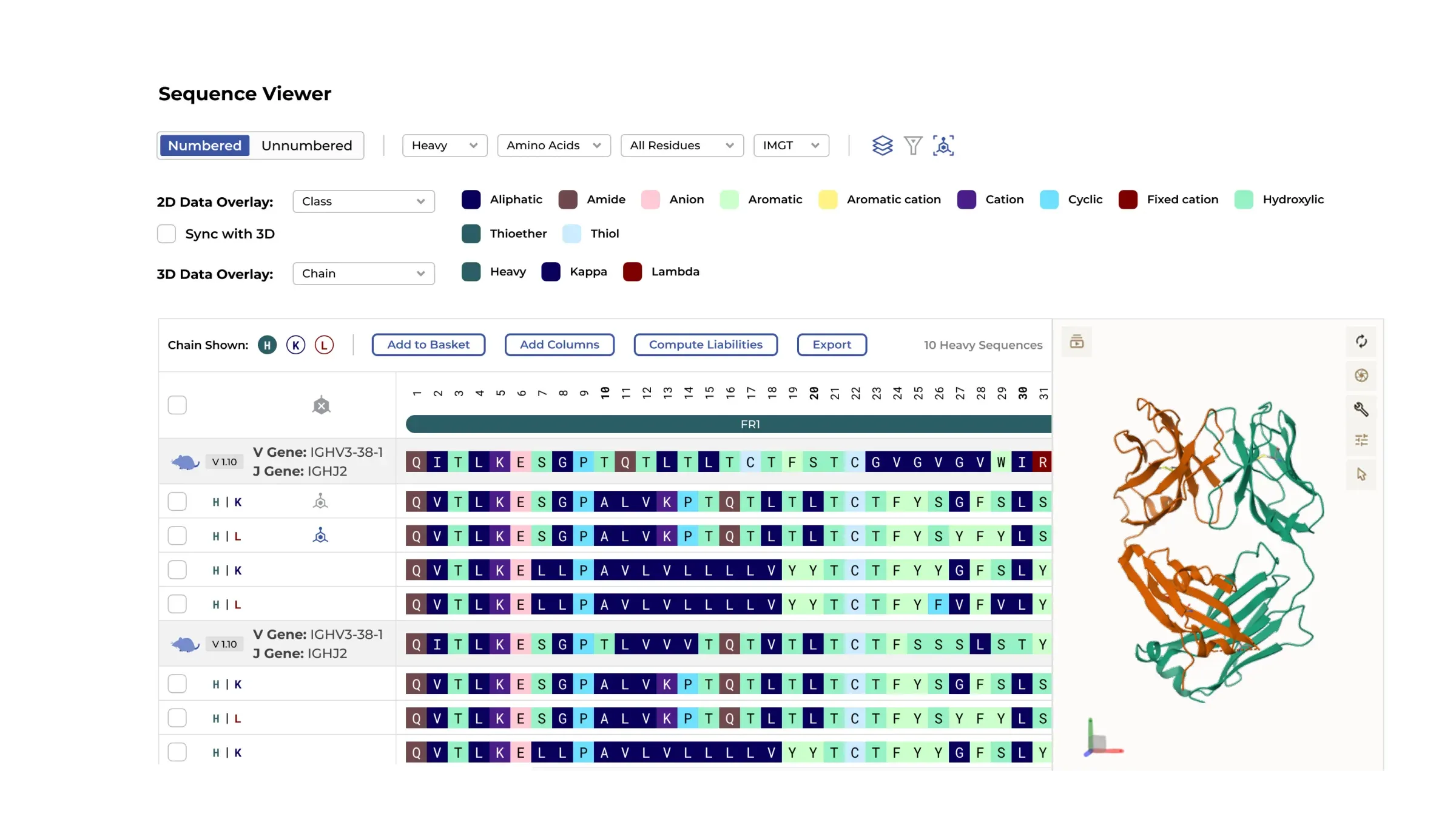The height and width of the screenshot is (819, 1456).
Task: Open the Amino Acids dropdown
Action: pyautogui.click(x=554, y=146)
